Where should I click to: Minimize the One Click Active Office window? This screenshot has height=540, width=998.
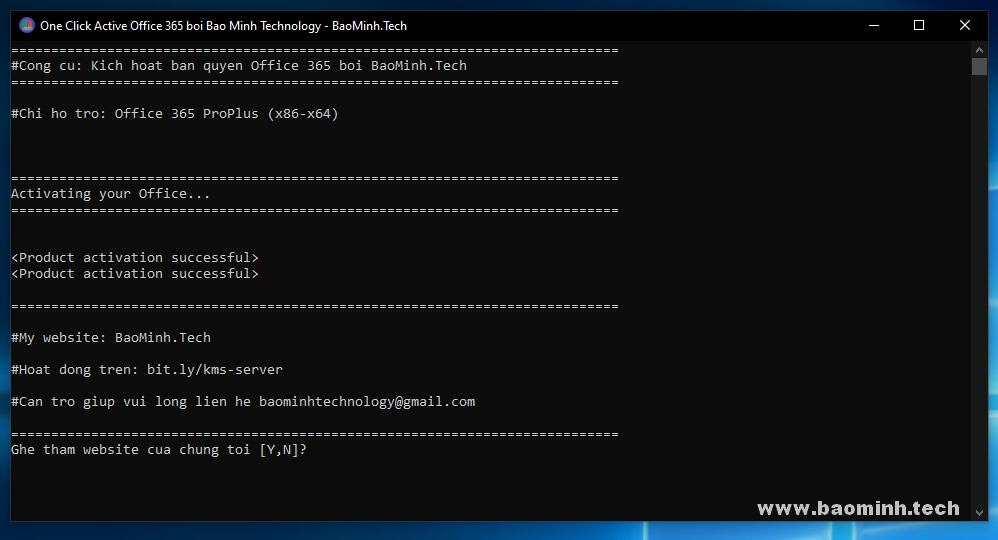click(x=874, y=25)
